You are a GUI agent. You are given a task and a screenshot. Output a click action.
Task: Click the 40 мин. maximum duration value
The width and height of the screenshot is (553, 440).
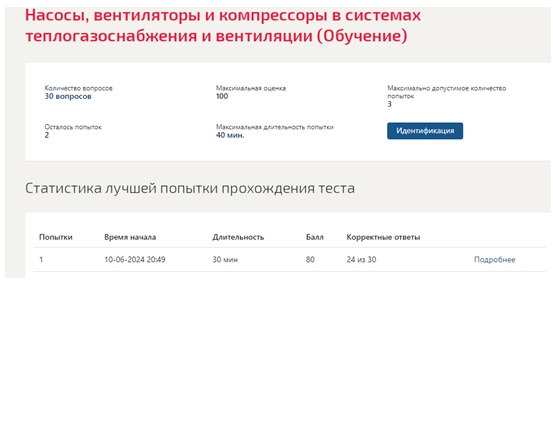[x=230, y=135]
